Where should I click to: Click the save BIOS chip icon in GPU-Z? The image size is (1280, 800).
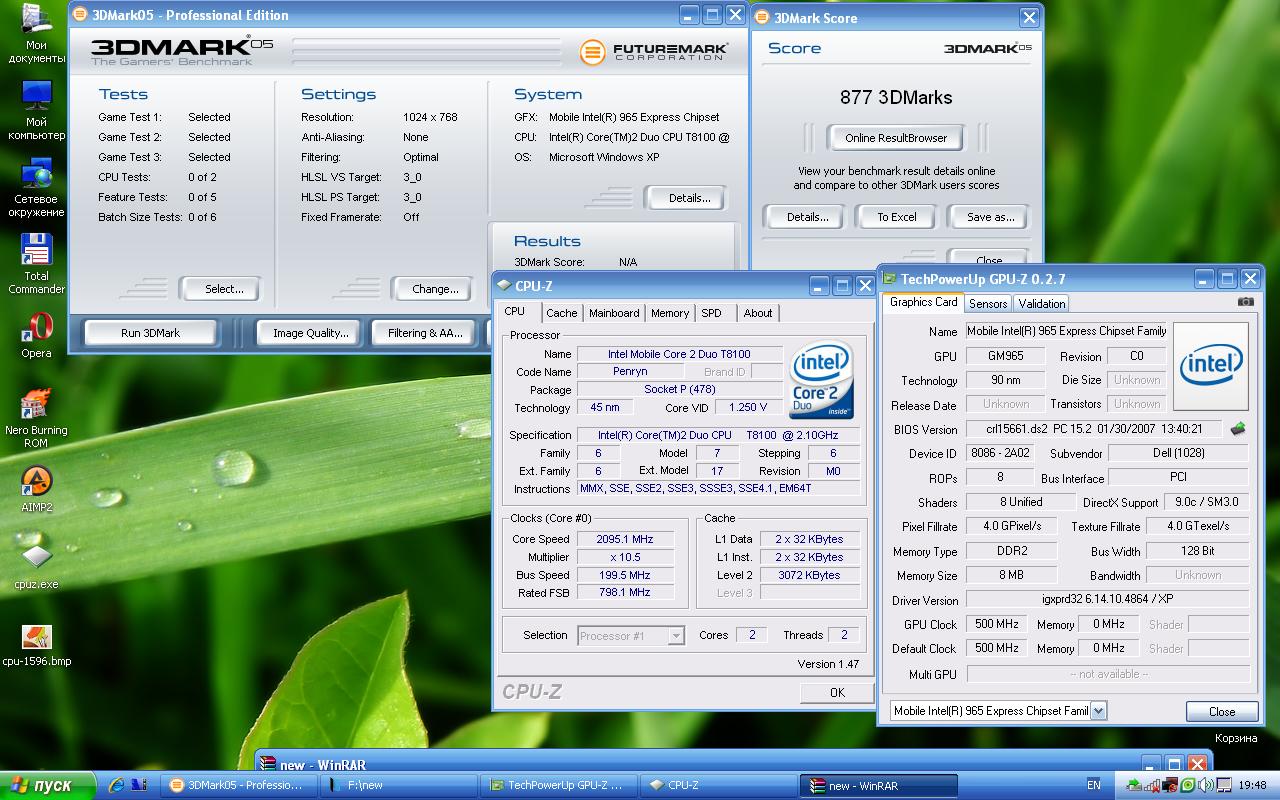tap(1238, 429)
